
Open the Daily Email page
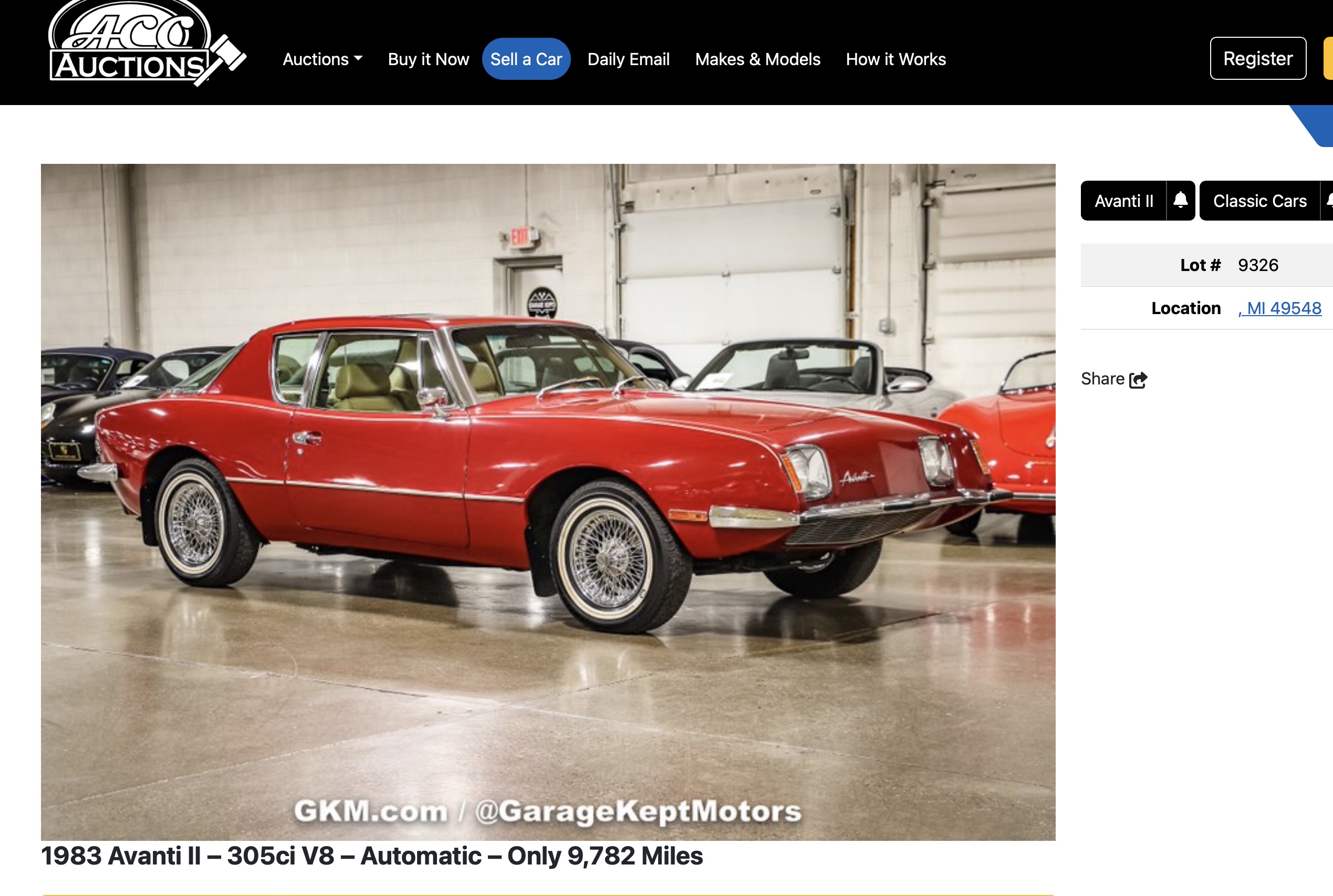[629, 59]
